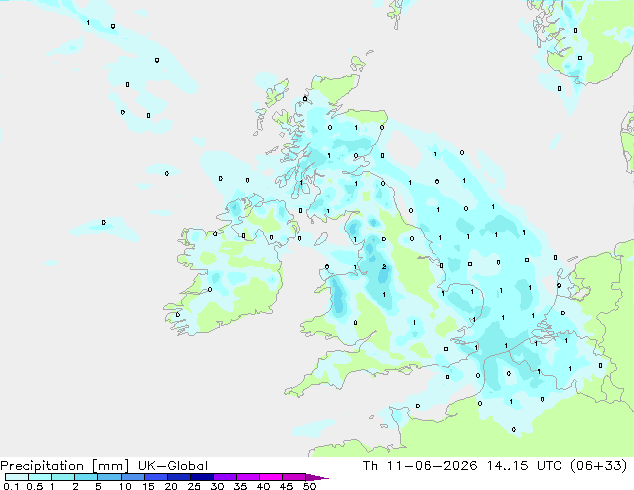Click the 'Precipitation' title text

pos(42,466)
